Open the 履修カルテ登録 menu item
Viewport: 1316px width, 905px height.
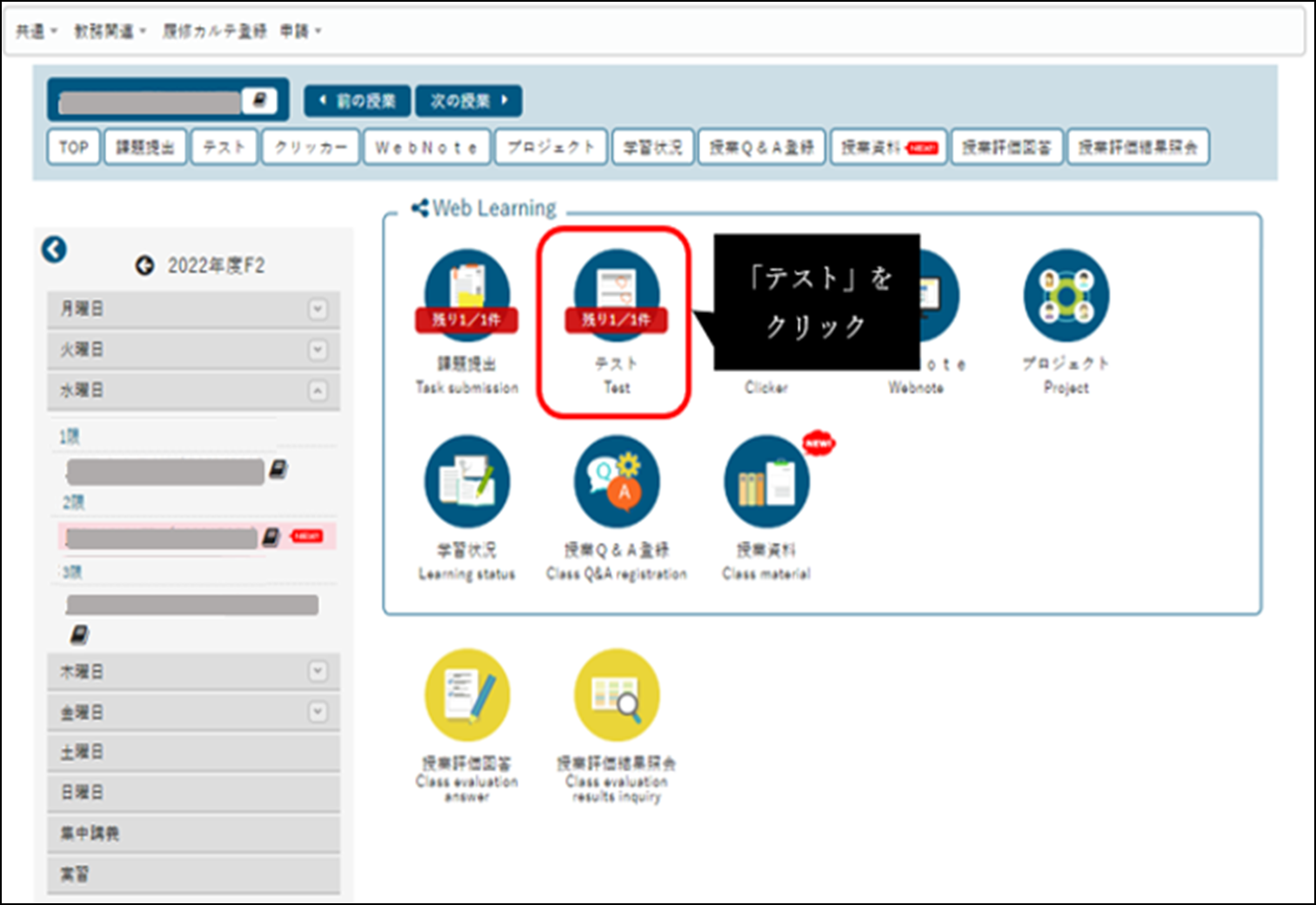[x=214, y=31]
